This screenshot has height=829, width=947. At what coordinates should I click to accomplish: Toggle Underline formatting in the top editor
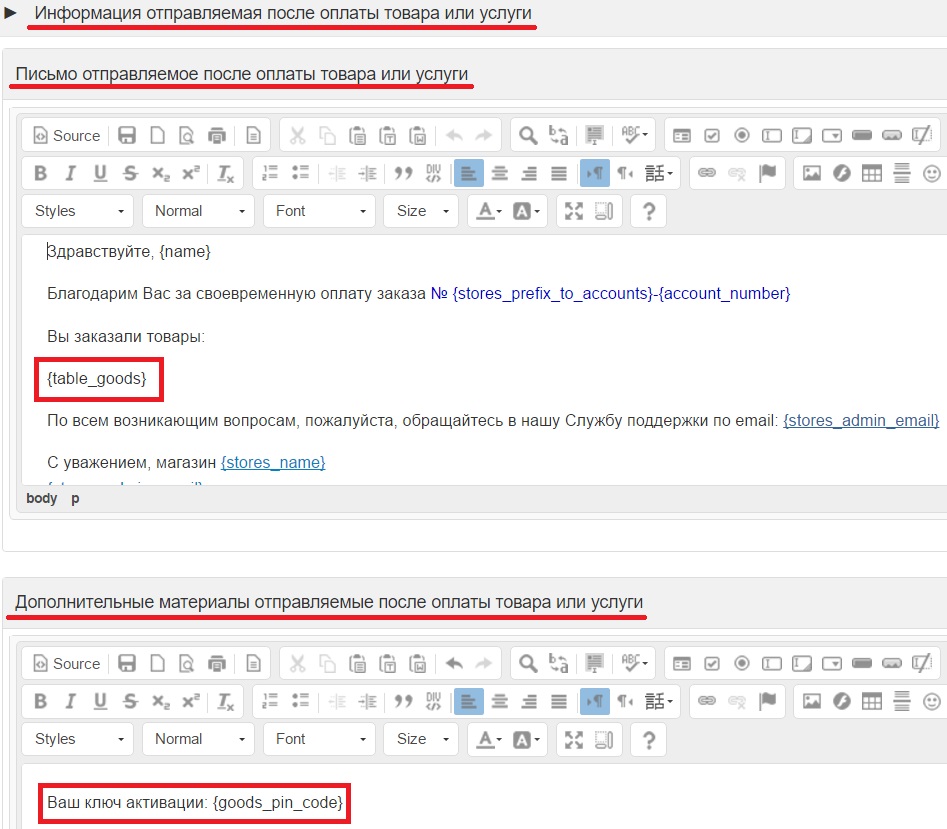point(100,173)
